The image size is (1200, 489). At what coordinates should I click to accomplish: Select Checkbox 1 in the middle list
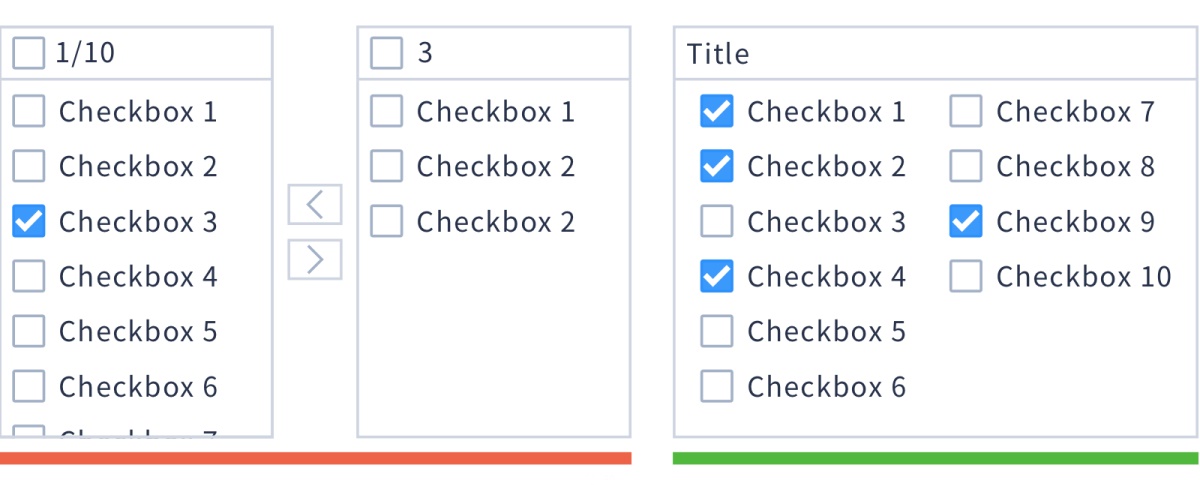point(386,111)
